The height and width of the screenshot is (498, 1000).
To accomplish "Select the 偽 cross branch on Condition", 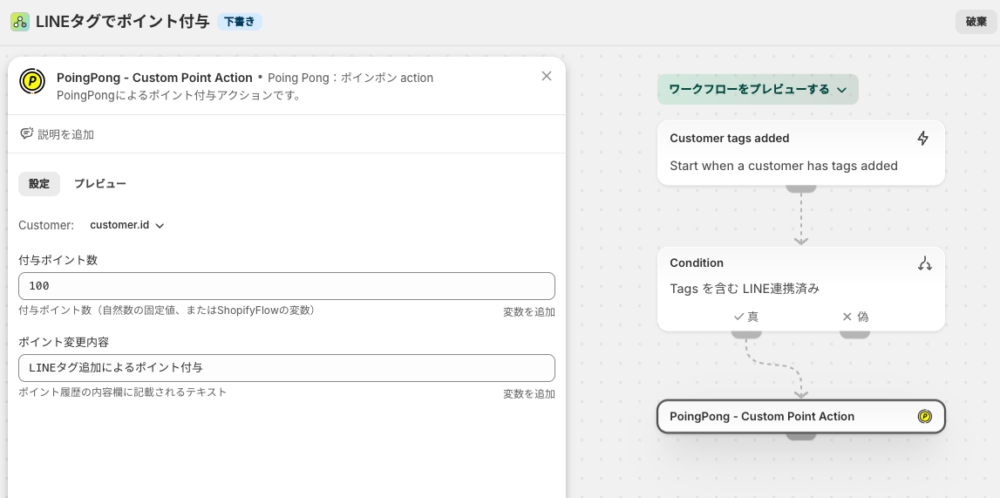I will click(x=854, y=316).
